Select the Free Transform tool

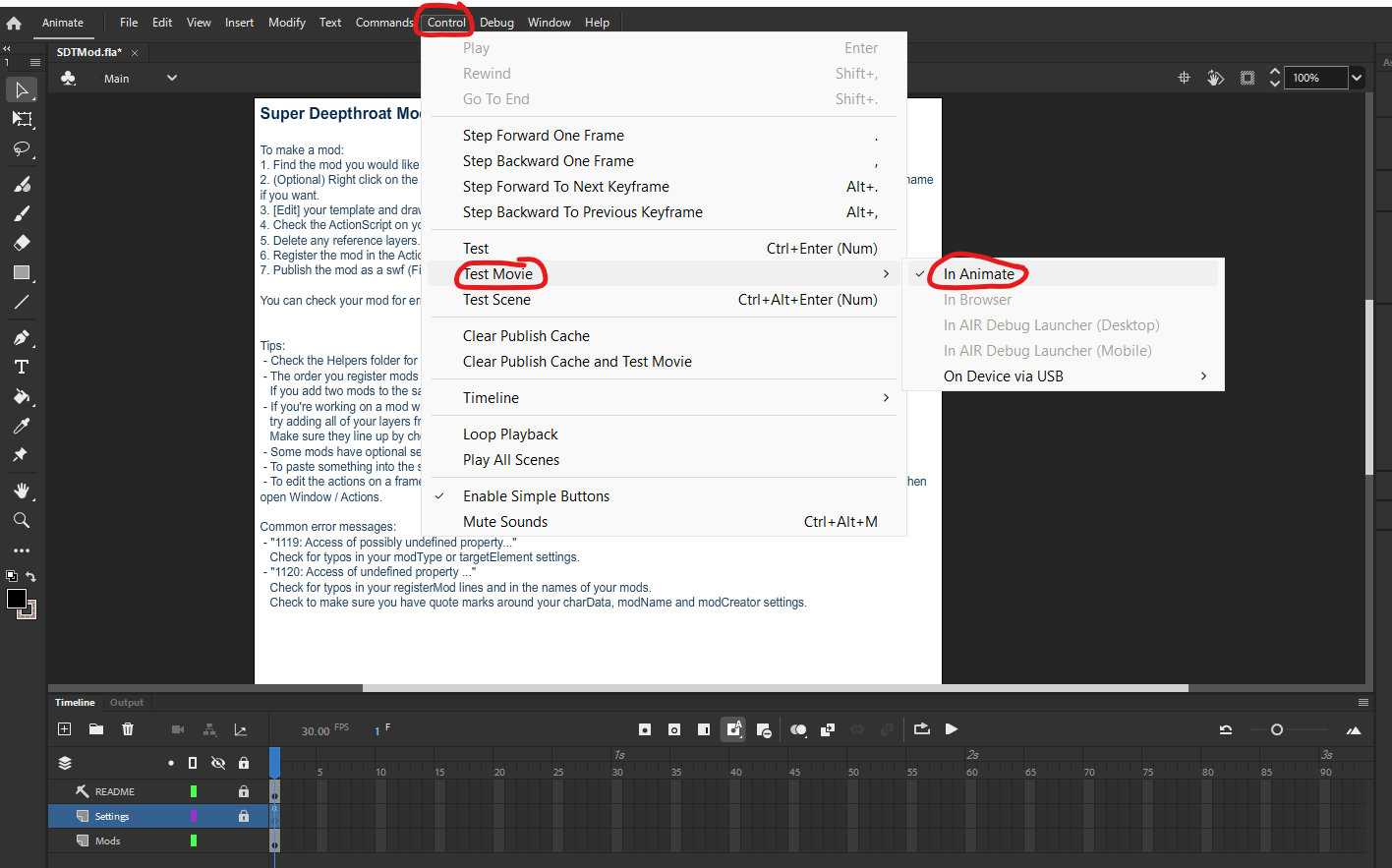tap(22, 119)
